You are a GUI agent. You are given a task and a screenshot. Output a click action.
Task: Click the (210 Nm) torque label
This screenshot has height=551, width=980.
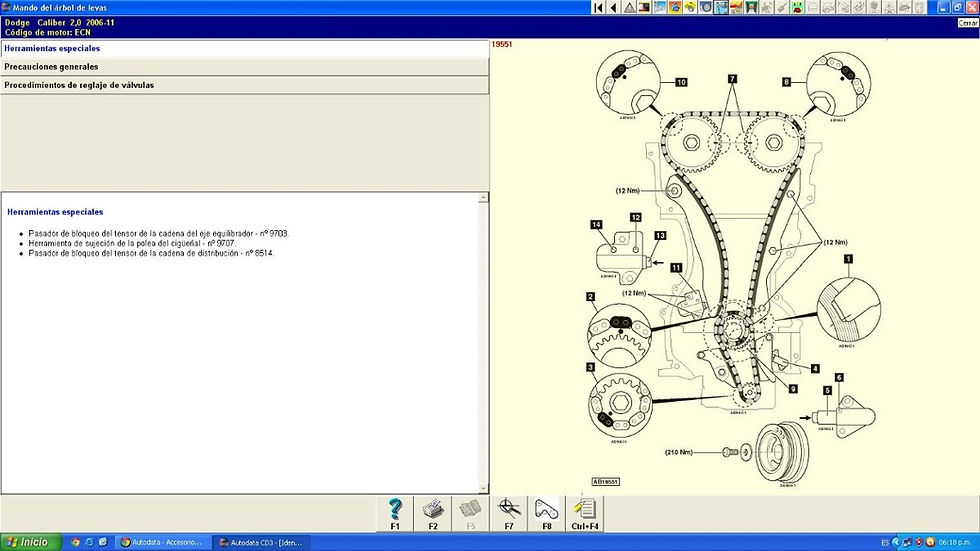tap(678, 452)
